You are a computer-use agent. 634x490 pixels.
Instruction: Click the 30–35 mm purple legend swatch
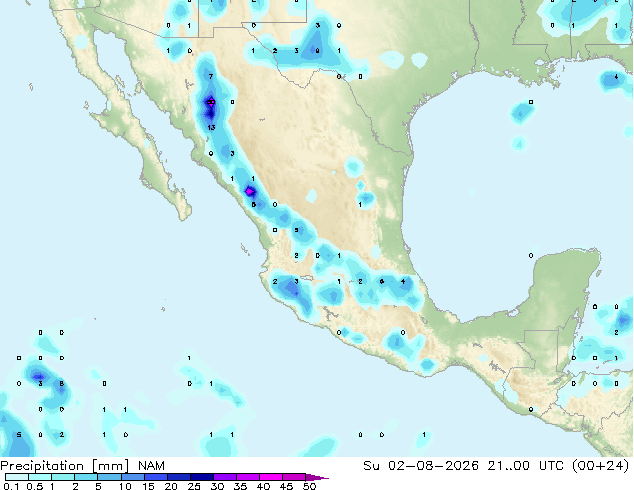point(224,477)
